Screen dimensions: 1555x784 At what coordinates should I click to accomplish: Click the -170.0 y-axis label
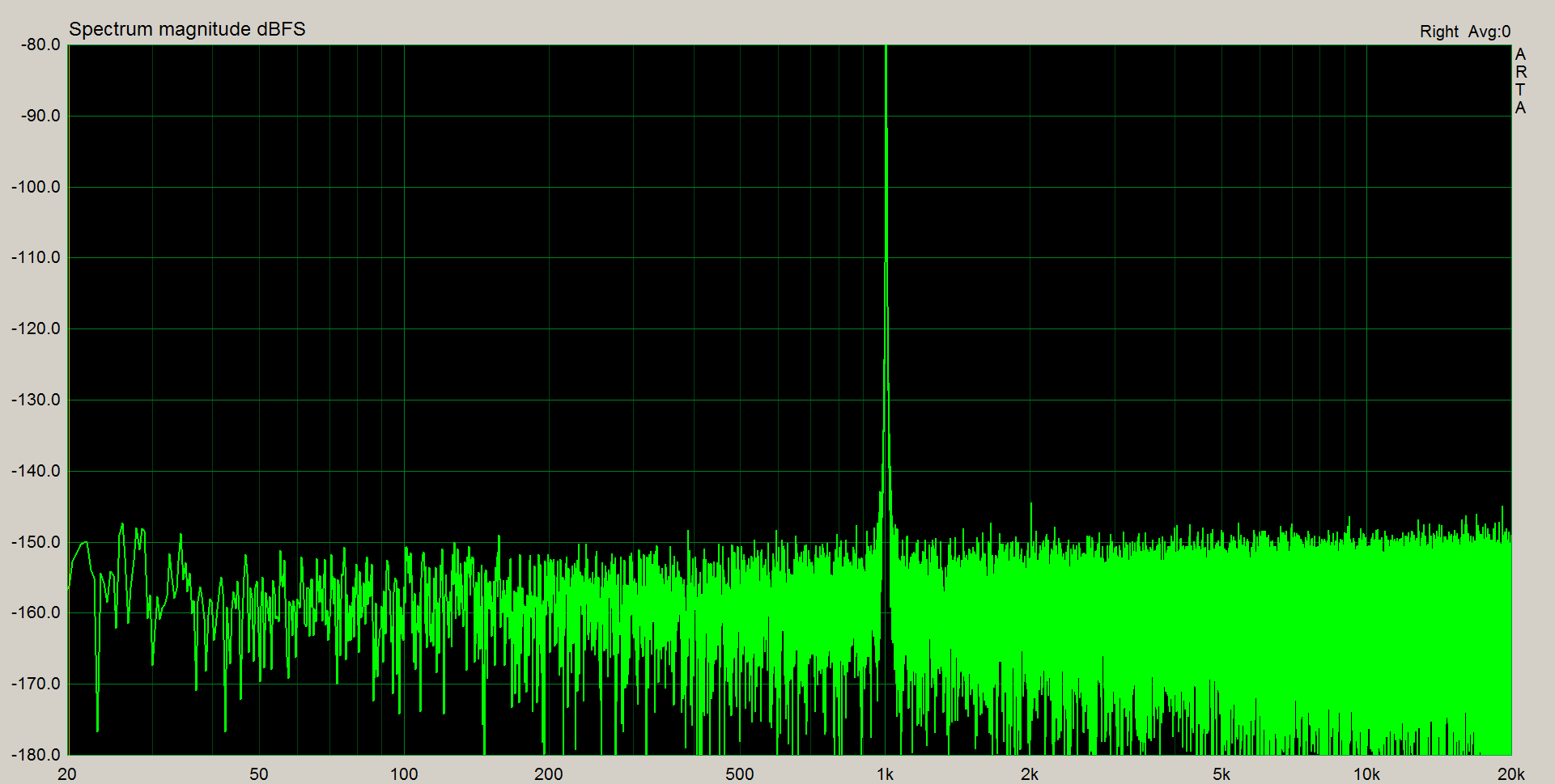point(36,684)
